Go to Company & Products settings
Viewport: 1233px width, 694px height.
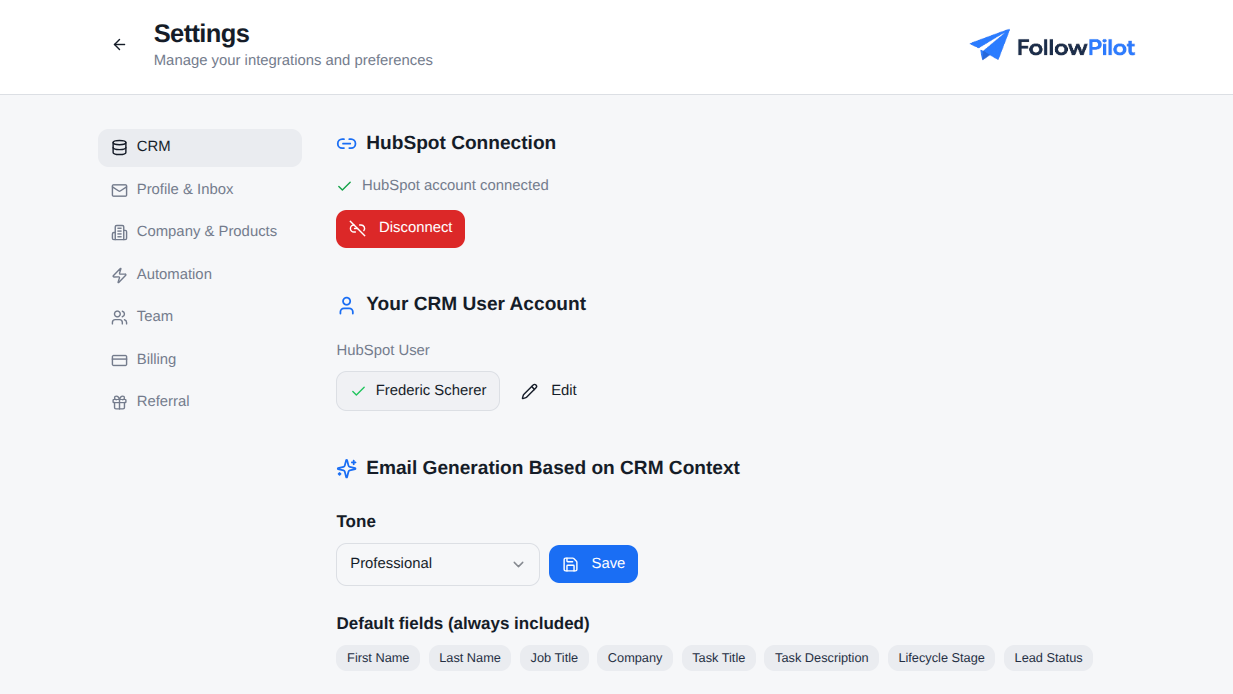pos(200,232)
